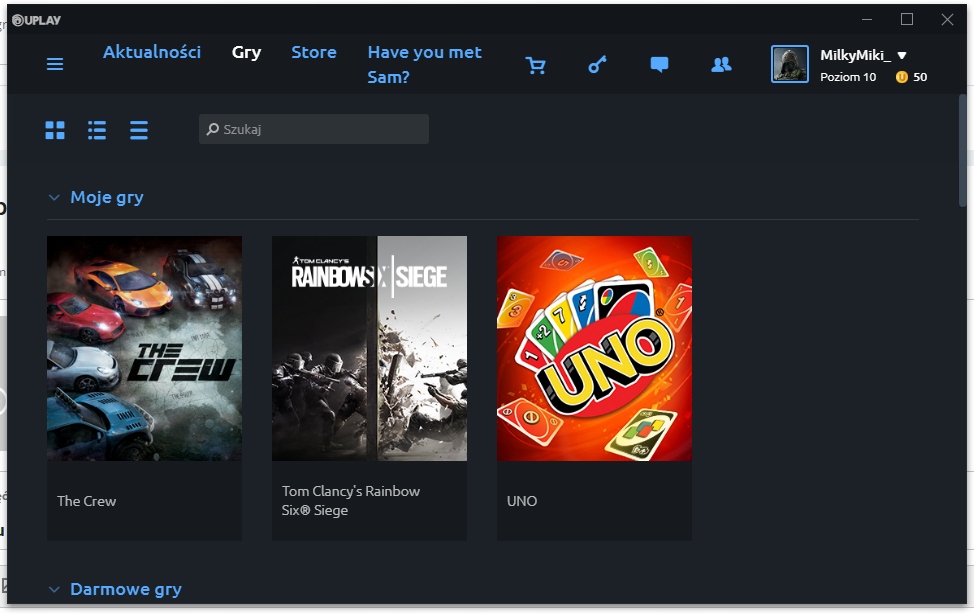The width and height of the screenshot is (974, 614).
Task: Click the key activation icon
Action: coord(597,65)
